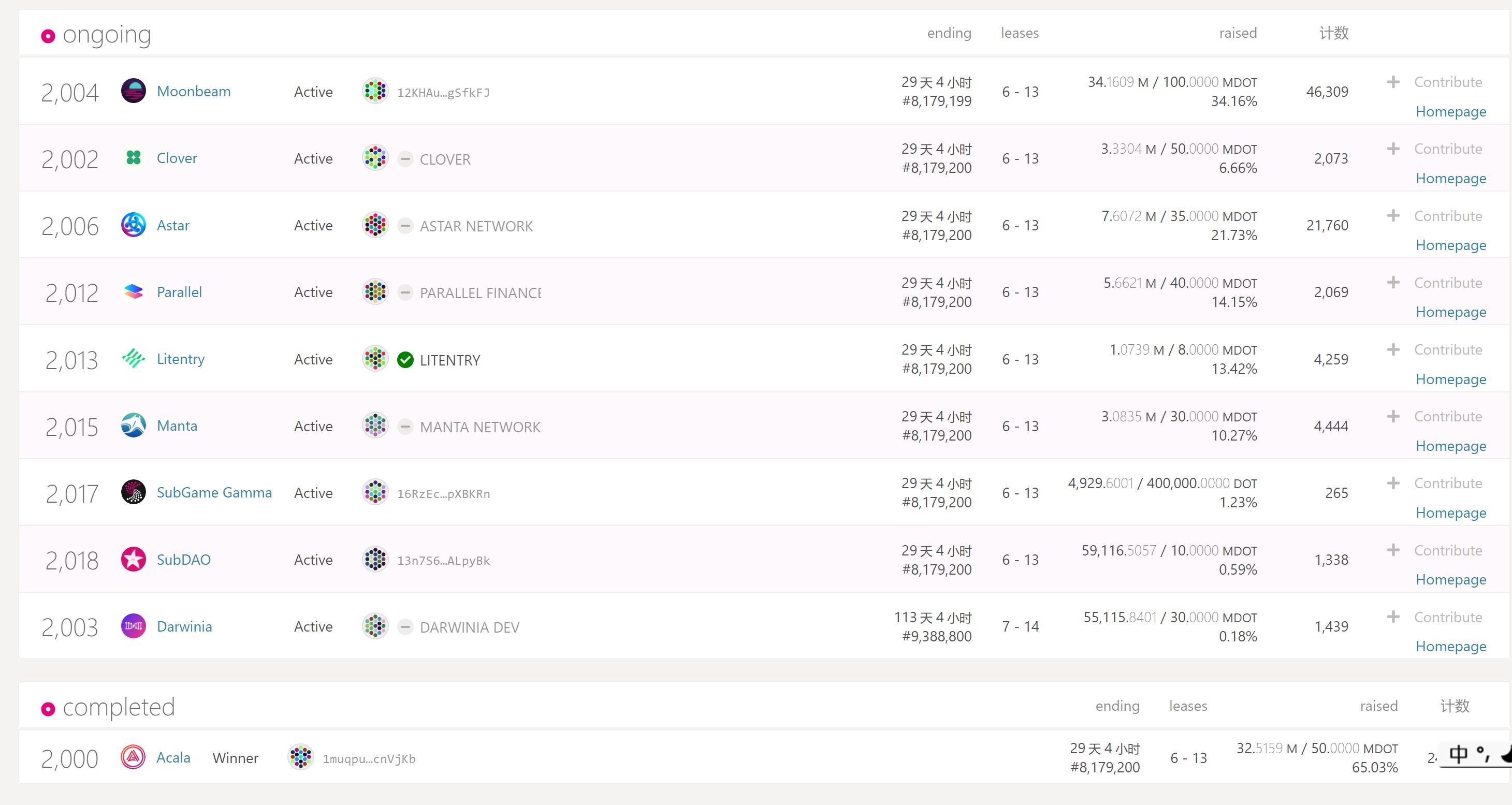Screen dimensions: 1512x805
Task: Click the identity badge next to CLOVER
Action: click(405, 159)
